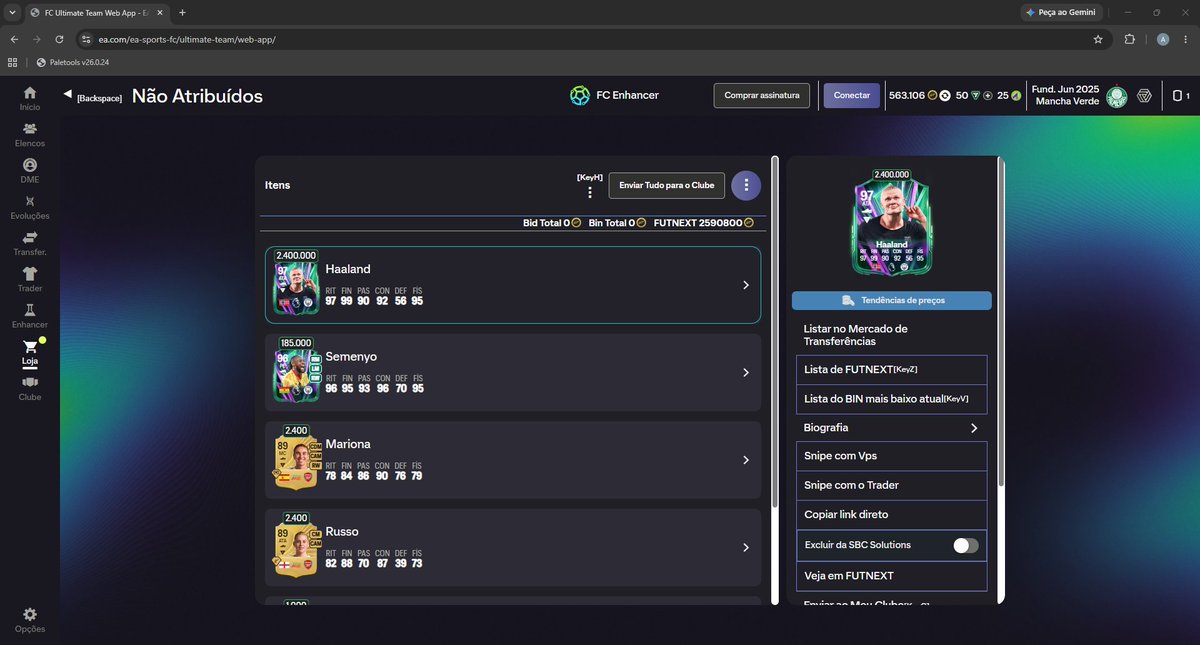The width and height of the screenshot is (1200, 645).
Task: Click large Haaland card preview
Action: (891, 224)
